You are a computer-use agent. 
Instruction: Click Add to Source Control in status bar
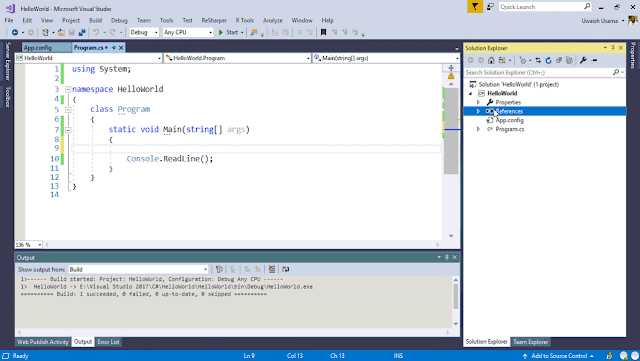(559, 356)
